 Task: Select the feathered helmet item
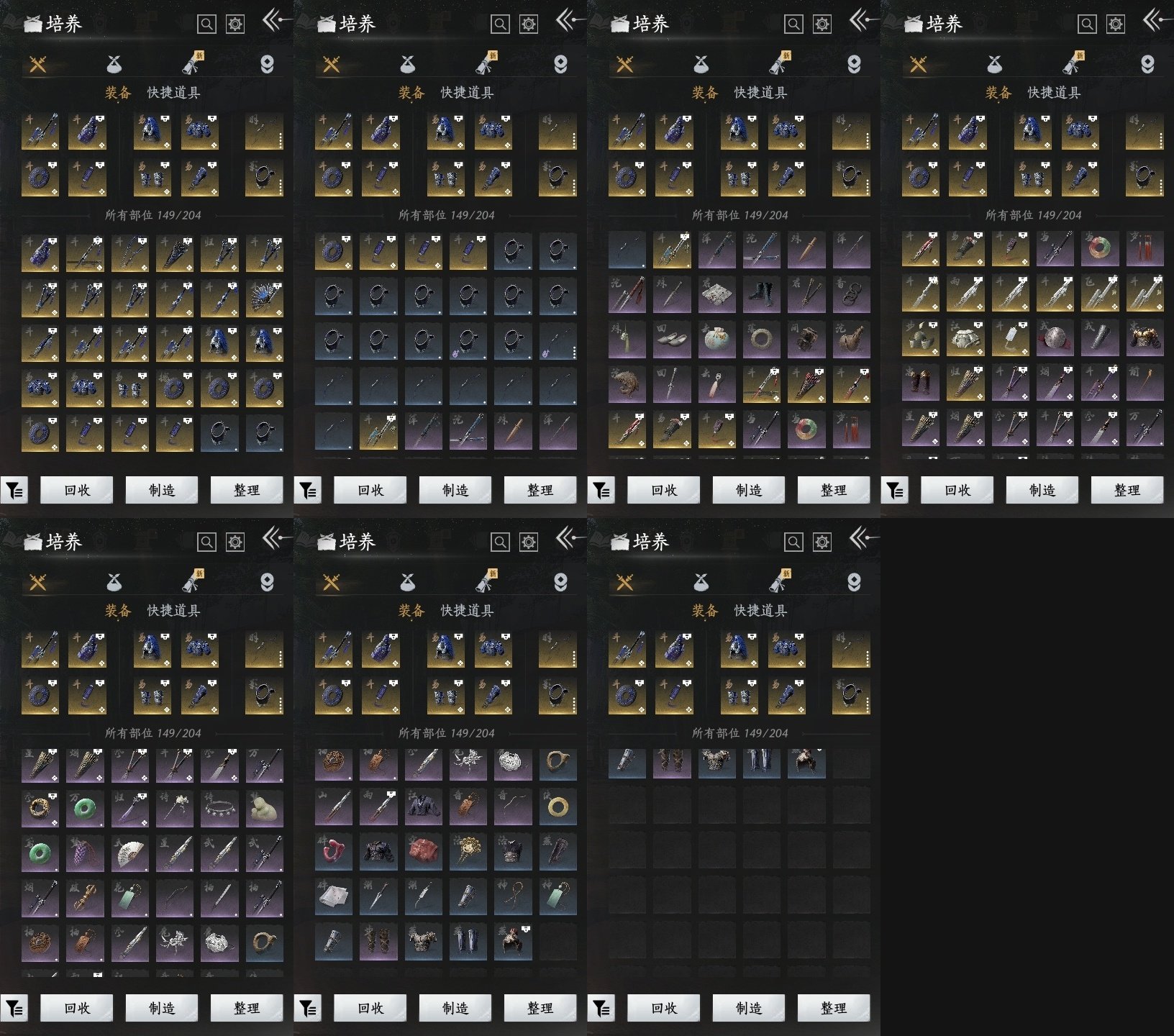(x=920, y=339)
